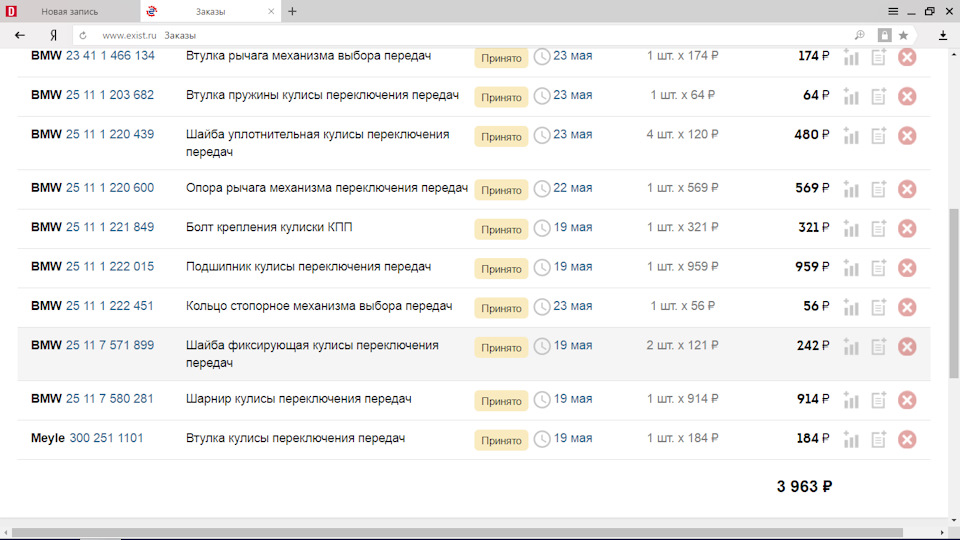
Task: Cancel the Meyle 300 251 1101 order
Action: (x=907, y=440)
